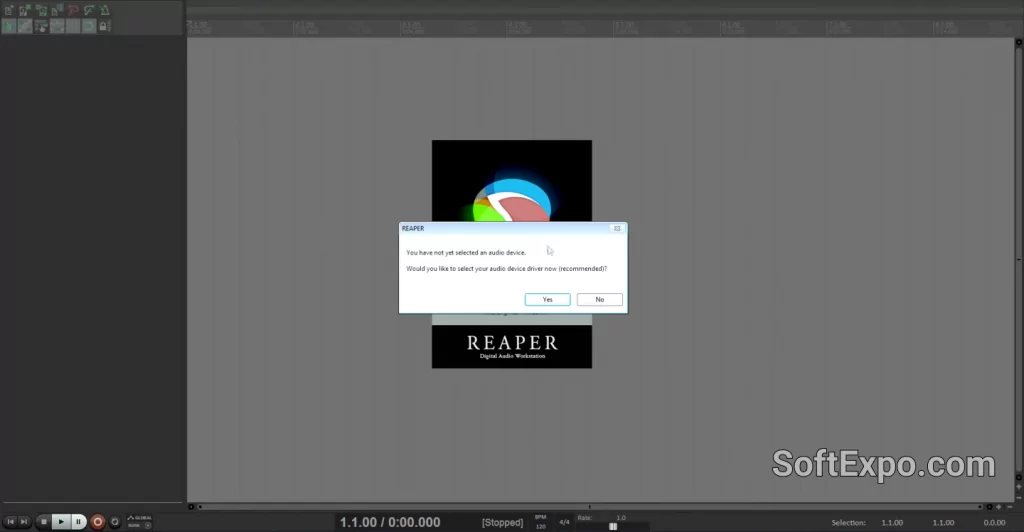Click the BPM 120 tempo field

[541, 522]
